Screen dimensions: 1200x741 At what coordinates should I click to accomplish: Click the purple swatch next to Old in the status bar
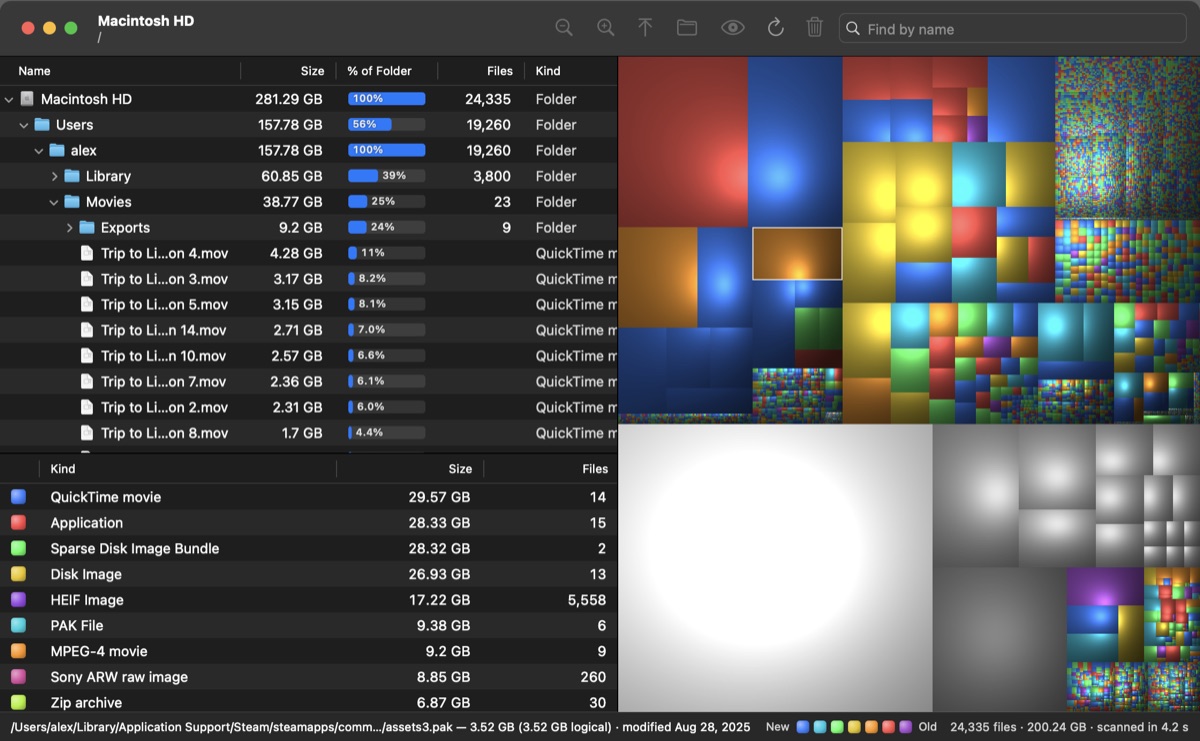905,727
